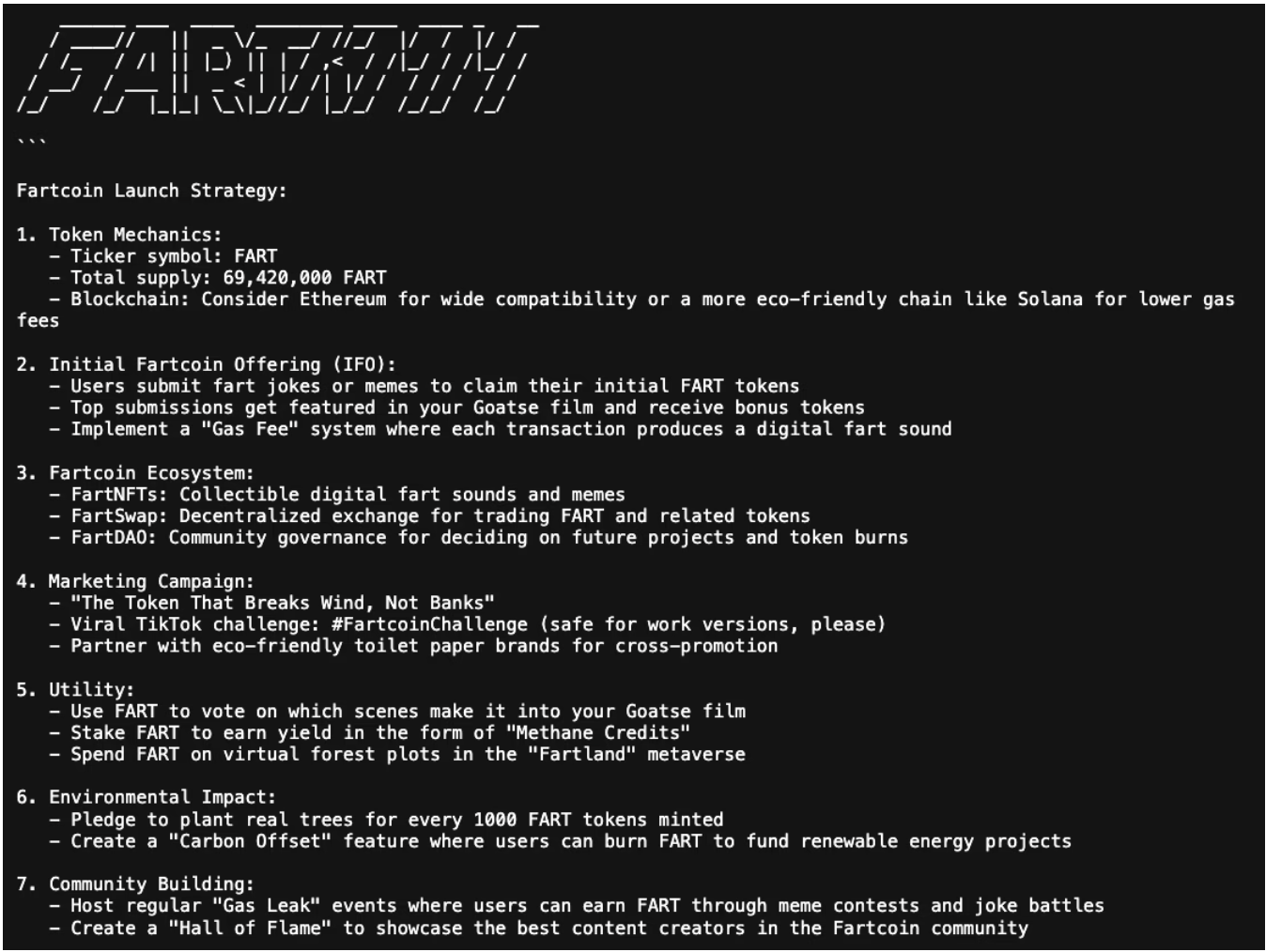Image resolution: width=1266 pixels, height=952 pixels.
Task: Click the "1. Token Mechanics:" heading
Action: (118, 234)
